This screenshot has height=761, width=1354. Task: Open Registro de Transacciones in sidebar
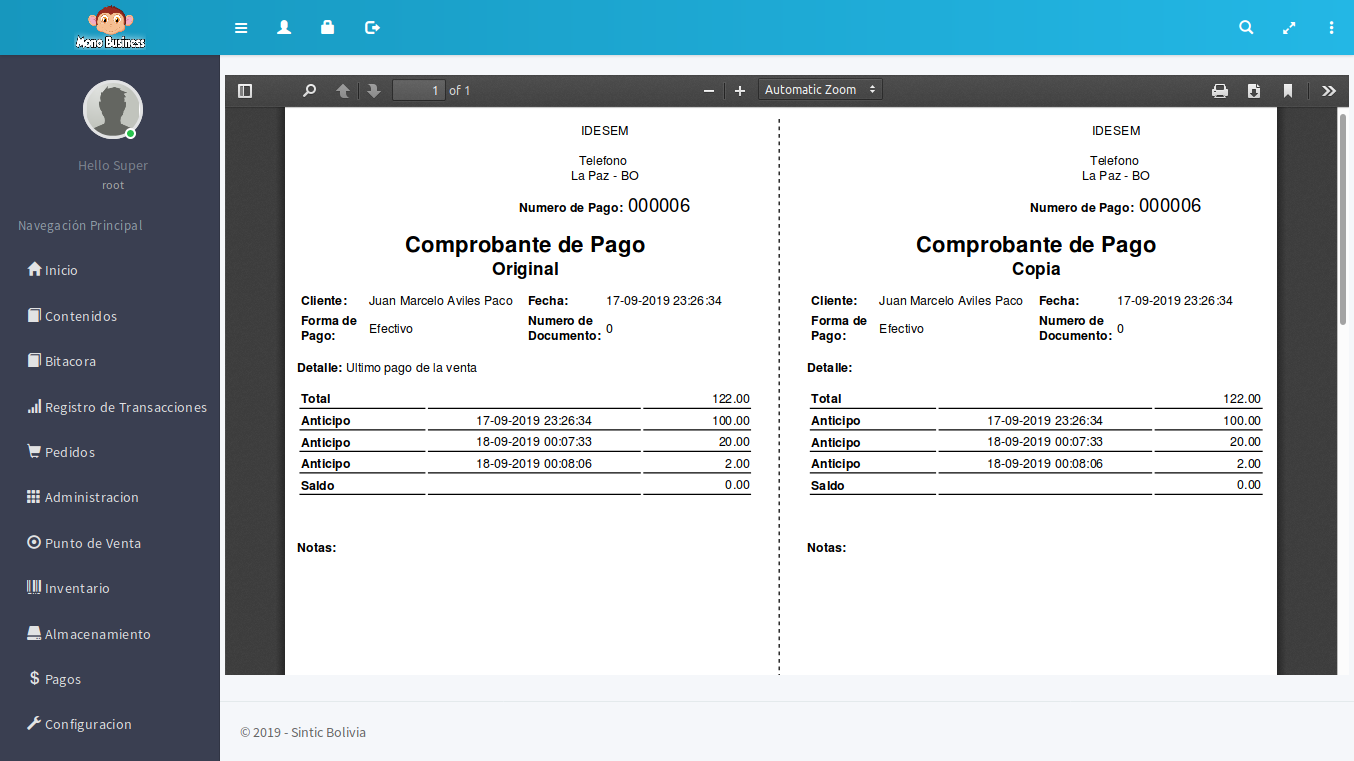[125, 407]
